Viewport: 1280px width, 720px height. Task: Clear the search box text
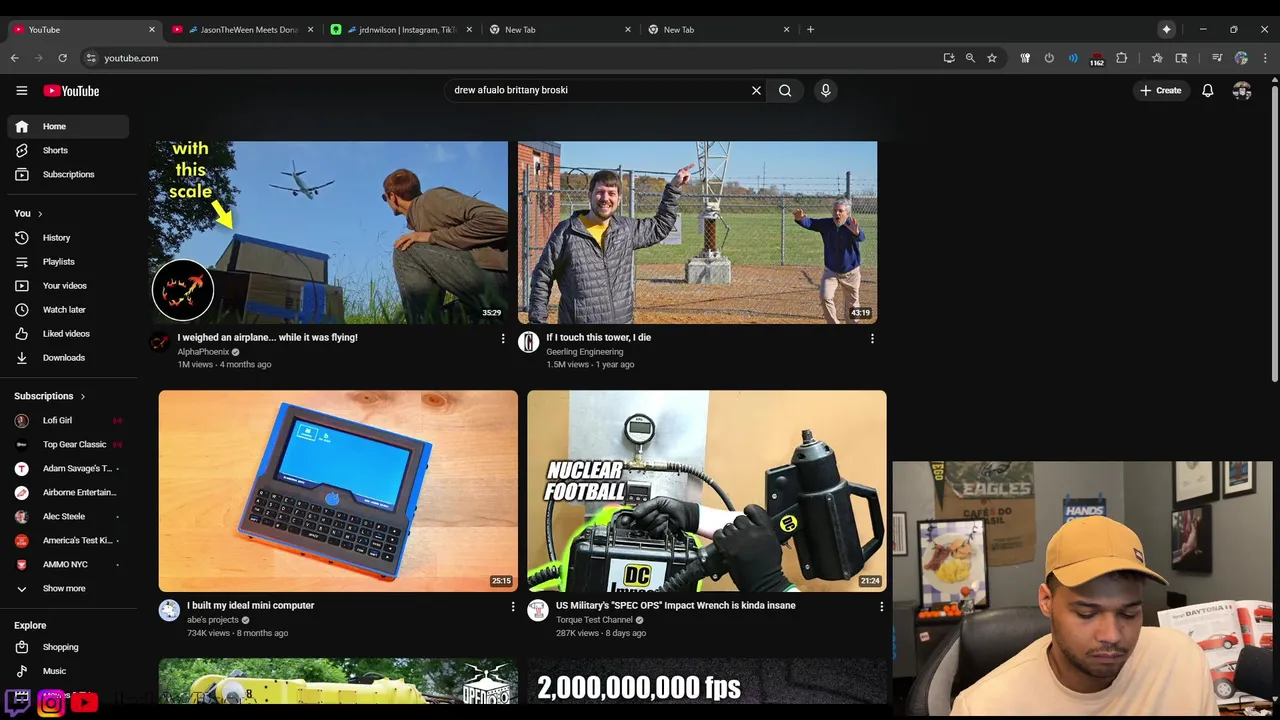coord(756,90)
